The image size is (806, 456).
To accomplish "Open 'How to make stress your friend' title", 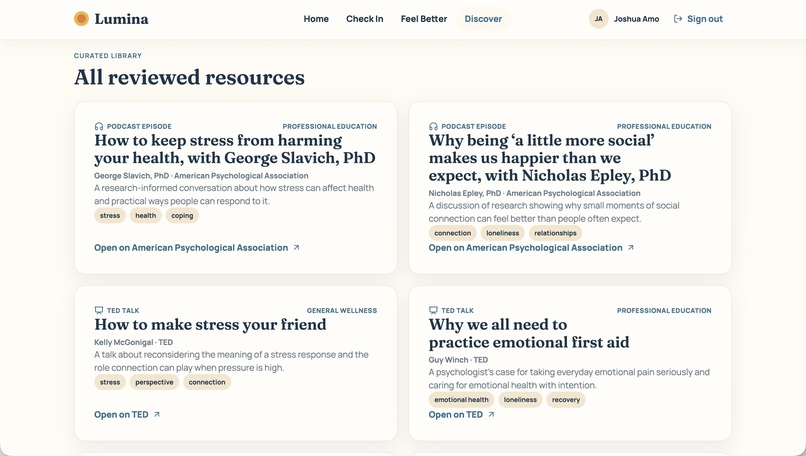I will [x=210, y=324].
